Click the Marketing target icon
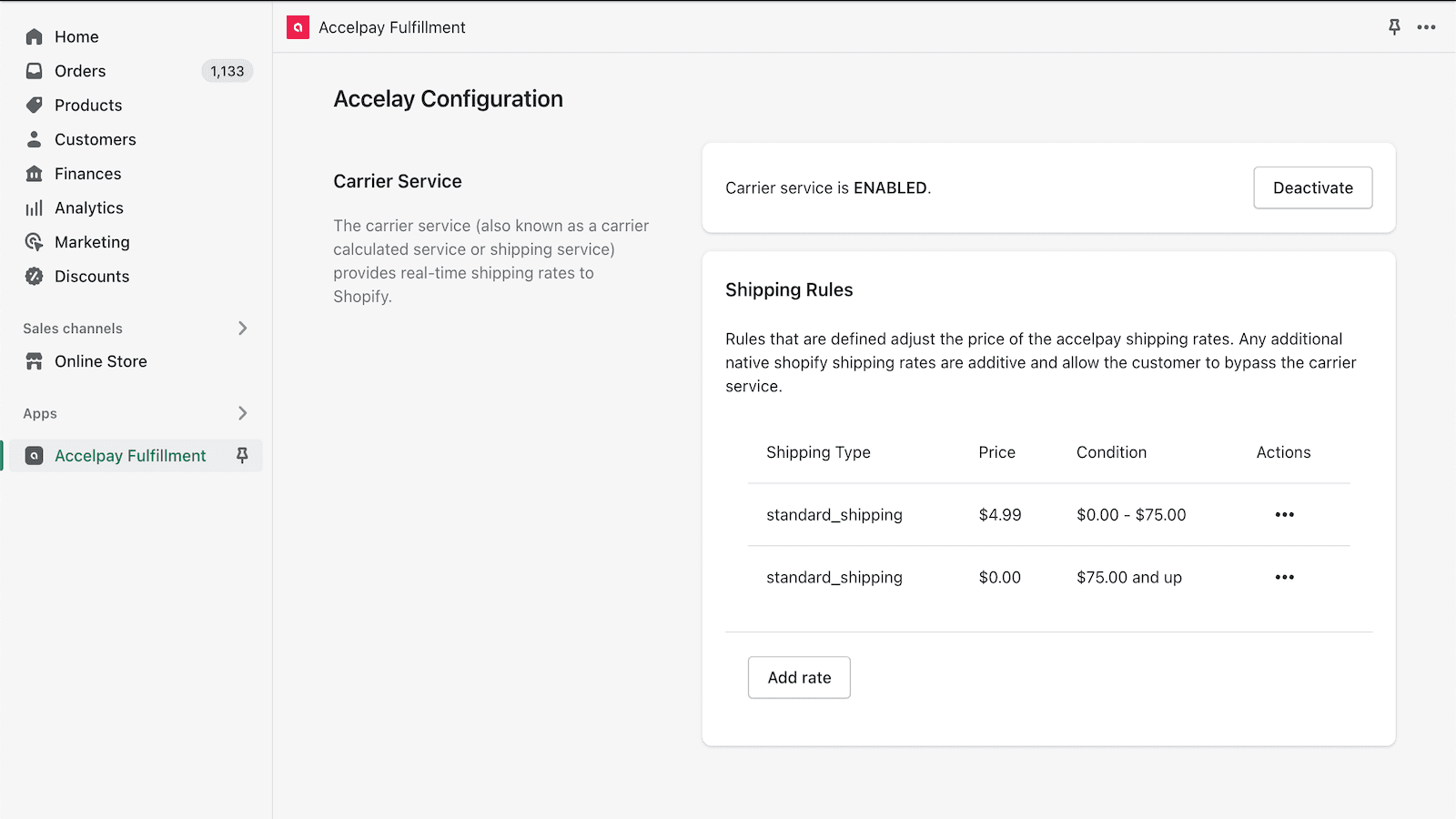Viewport: 1456px width, 819px height. [35, 242]
